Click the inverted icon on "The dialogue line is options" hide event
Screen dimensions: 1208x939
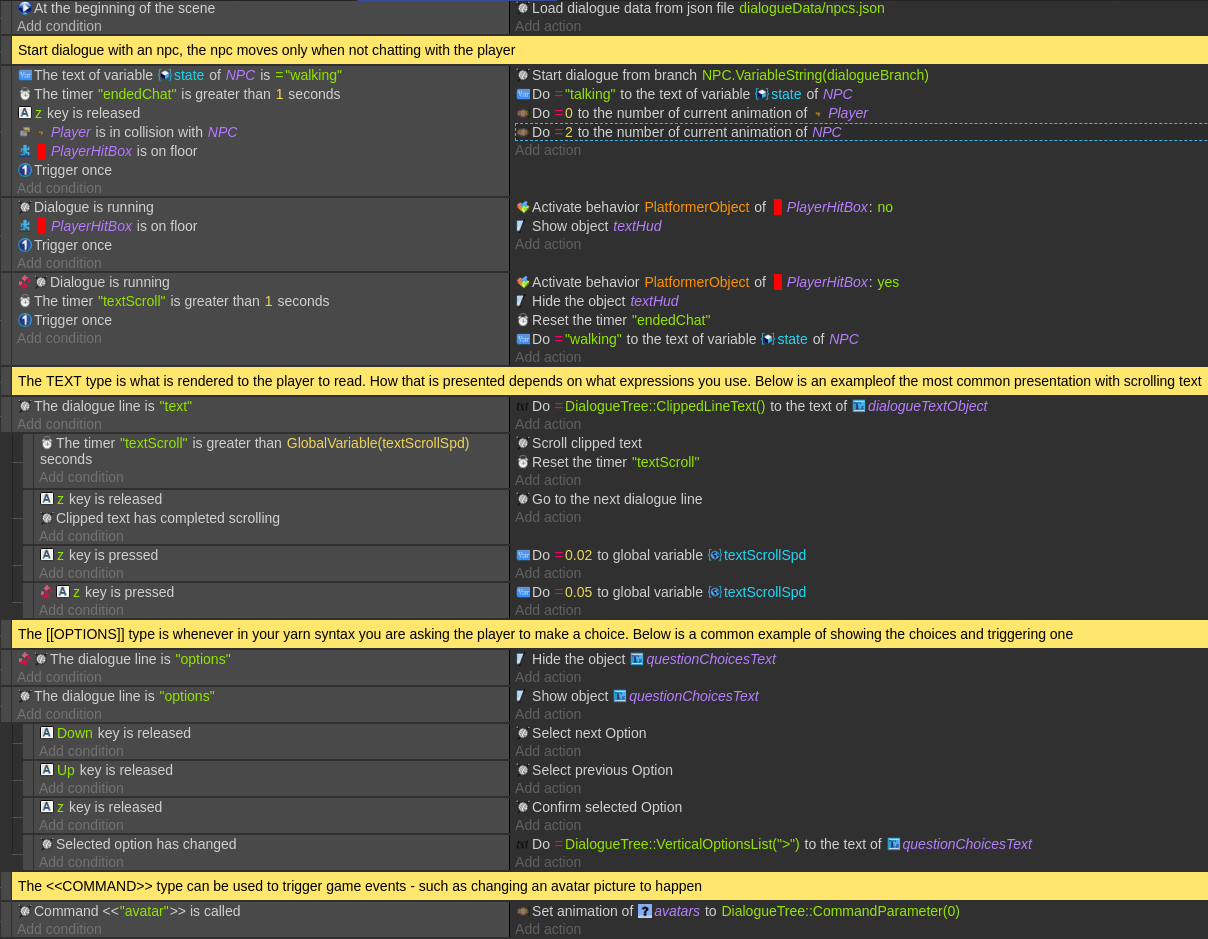click(x=25, y=659)
